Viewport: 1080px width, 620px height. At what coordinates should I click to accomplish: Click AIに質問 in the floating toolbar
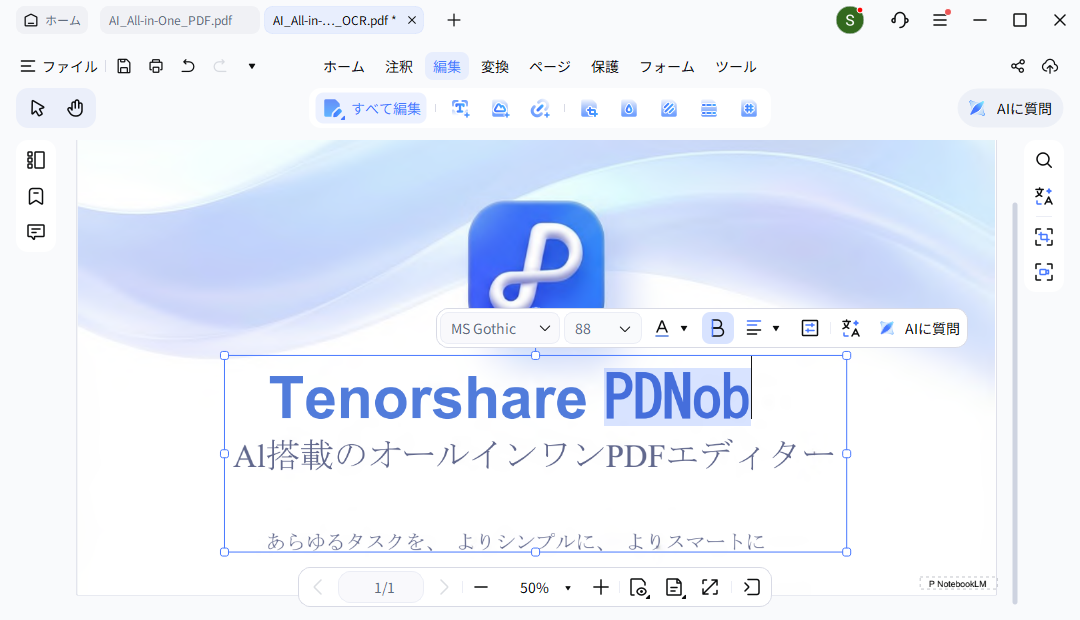(920, 329)
